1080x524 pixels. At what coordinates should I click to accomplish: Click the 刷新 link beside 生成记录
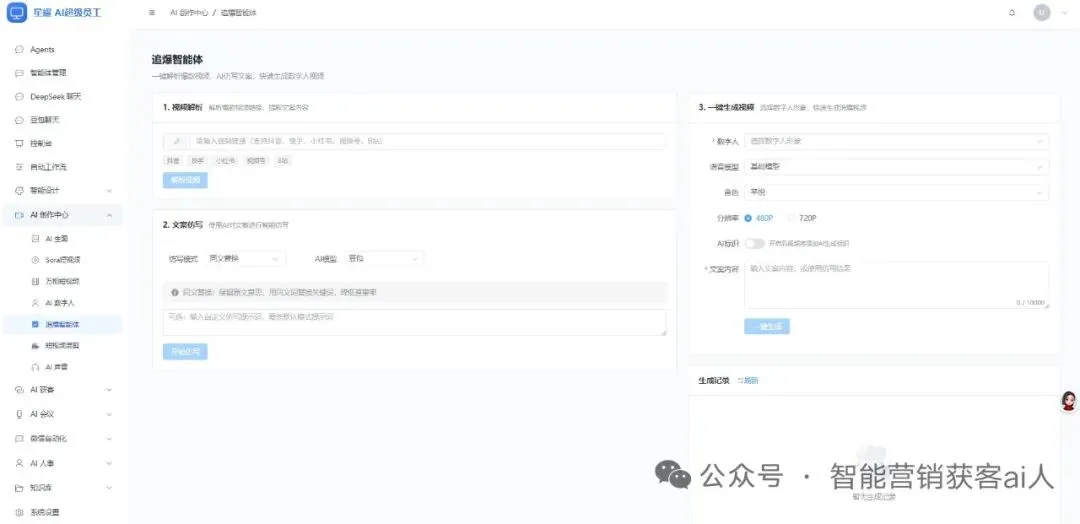(748, 380)
